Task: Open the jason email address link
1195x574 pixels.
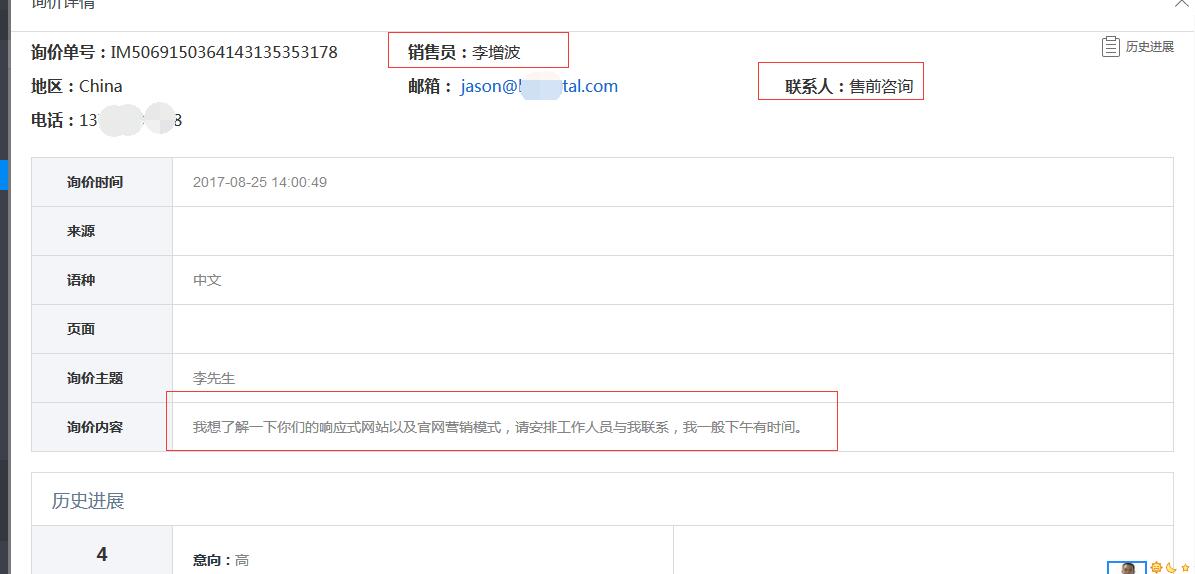Action: [539, 87]
